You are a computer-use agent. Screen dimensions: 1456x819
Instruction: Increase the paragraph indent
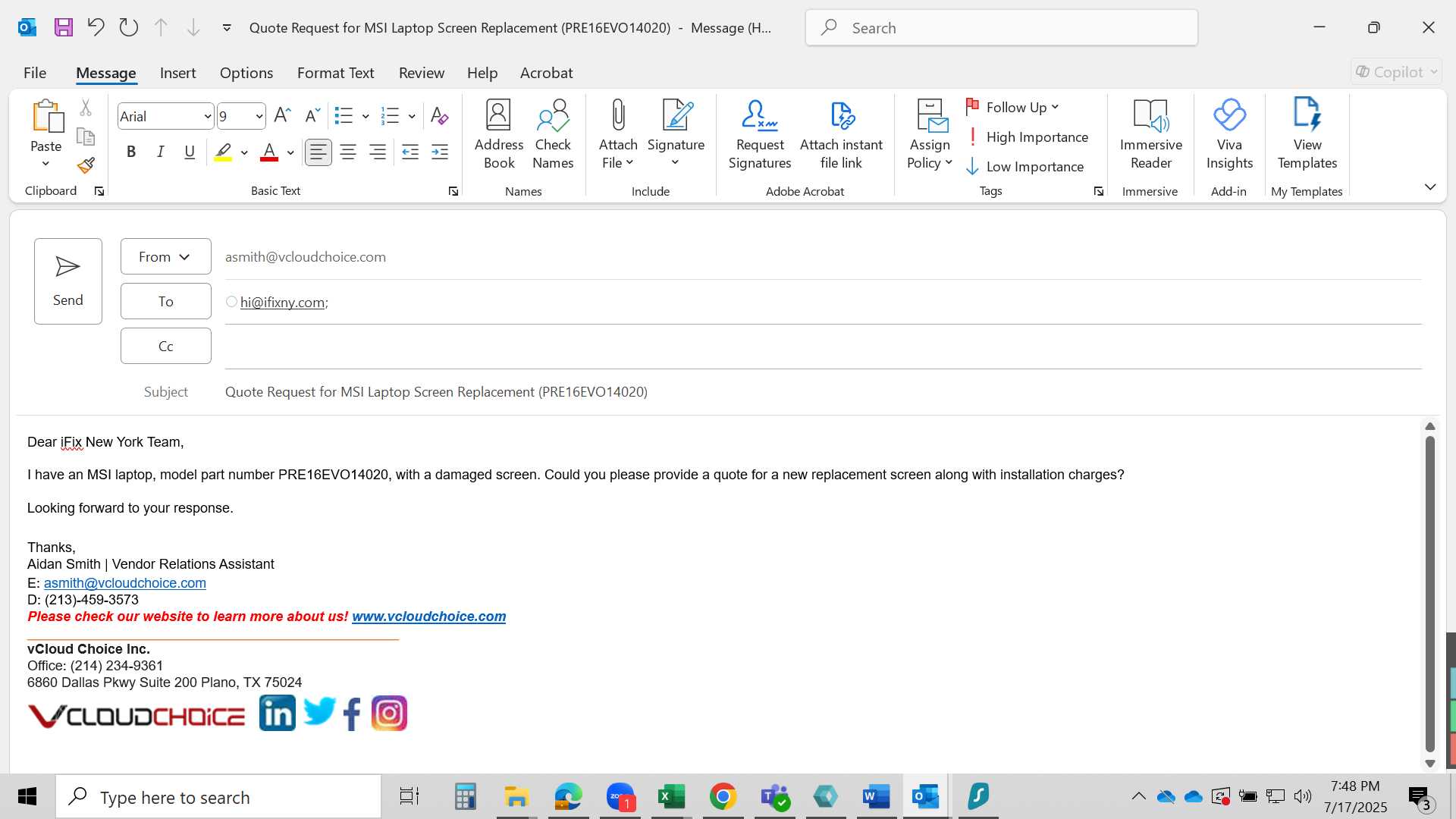440,152
